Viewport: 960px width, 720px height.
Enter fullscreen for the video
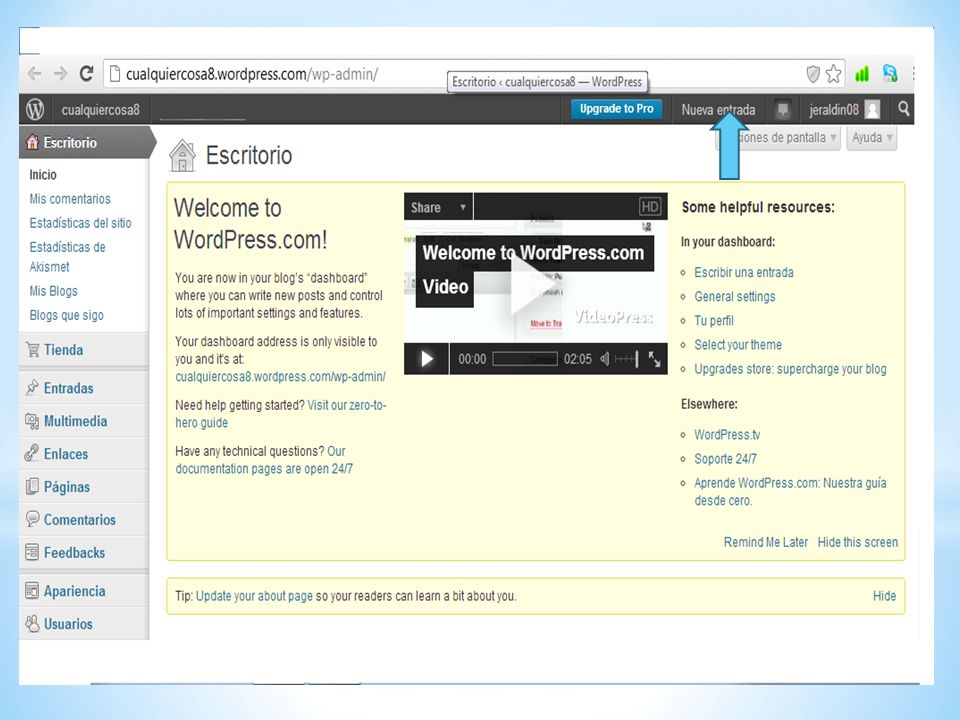(x=654, y=359)
